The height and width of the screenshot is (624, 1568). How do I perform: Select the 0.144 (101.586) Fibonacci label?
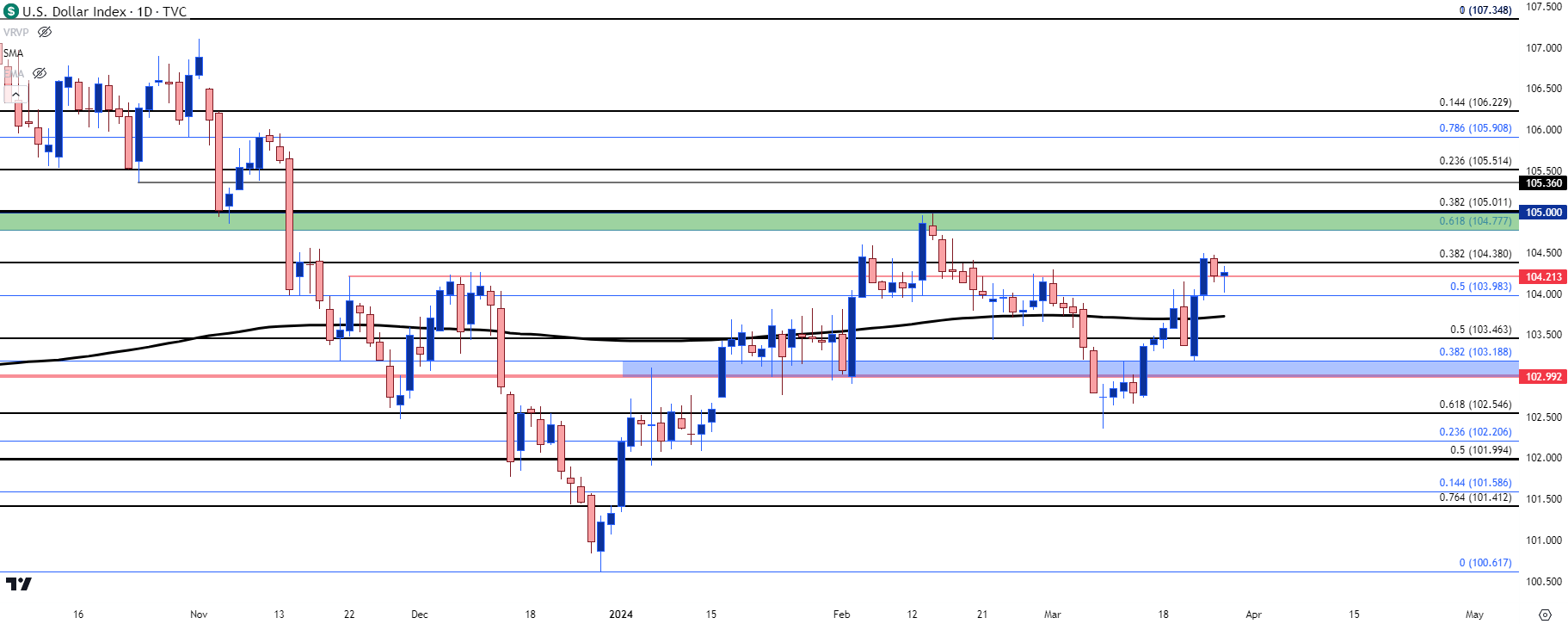1475,482
